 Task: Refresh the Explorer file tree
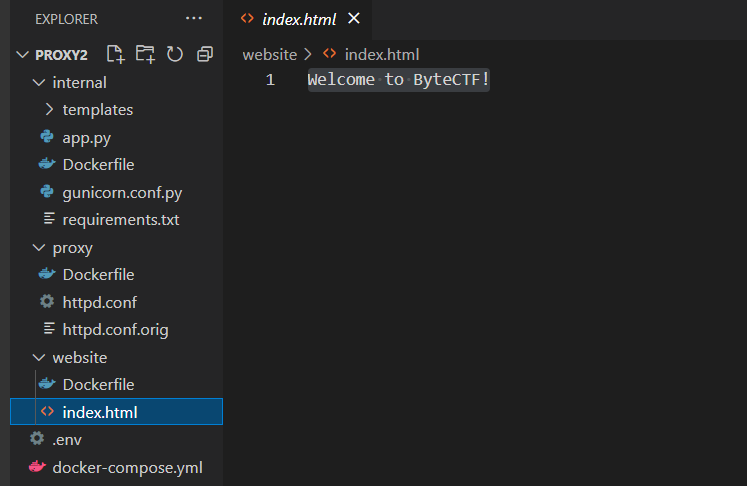[x=175, y=54]
